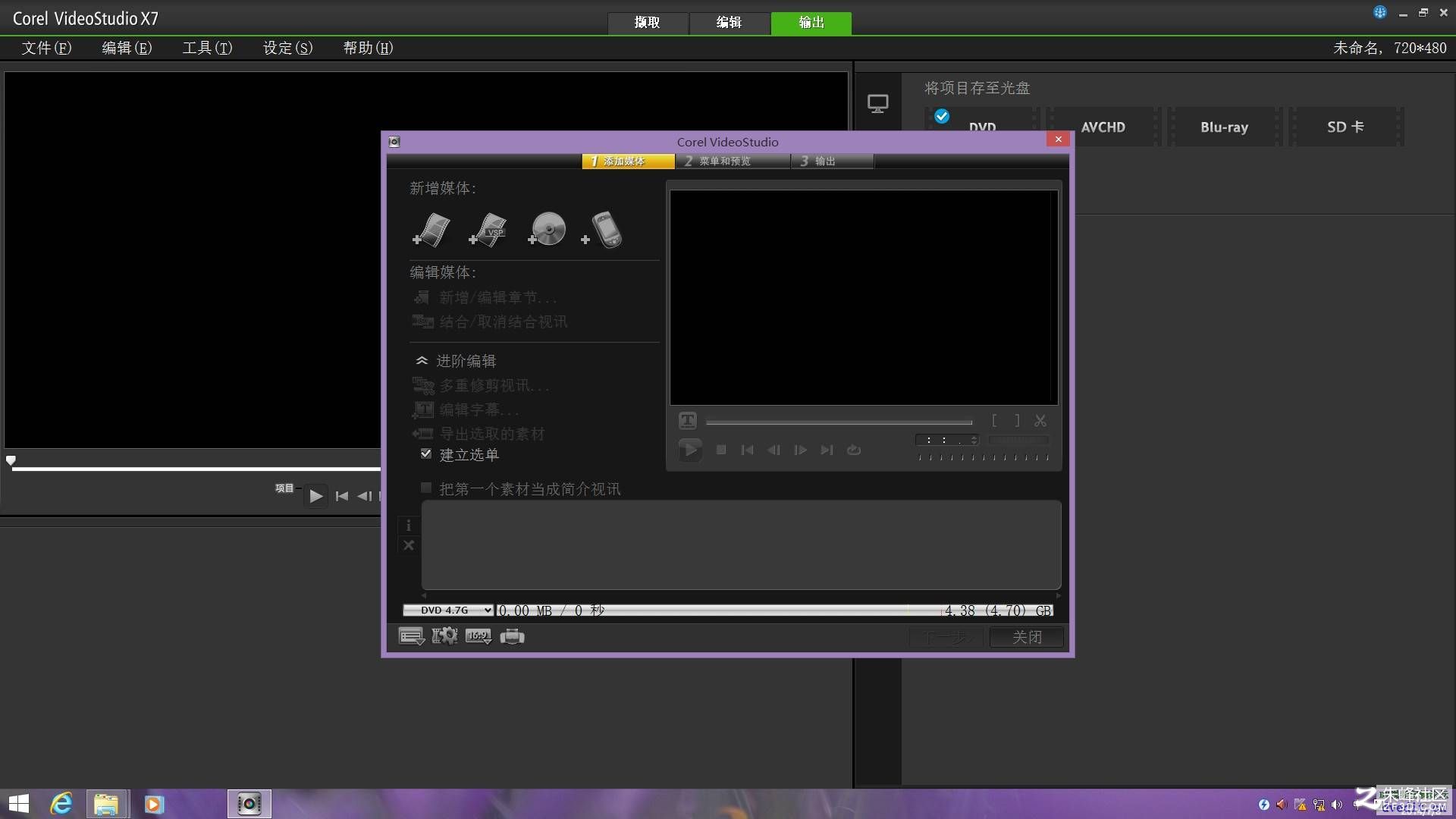Click edit subtitles item

(466, 409)
